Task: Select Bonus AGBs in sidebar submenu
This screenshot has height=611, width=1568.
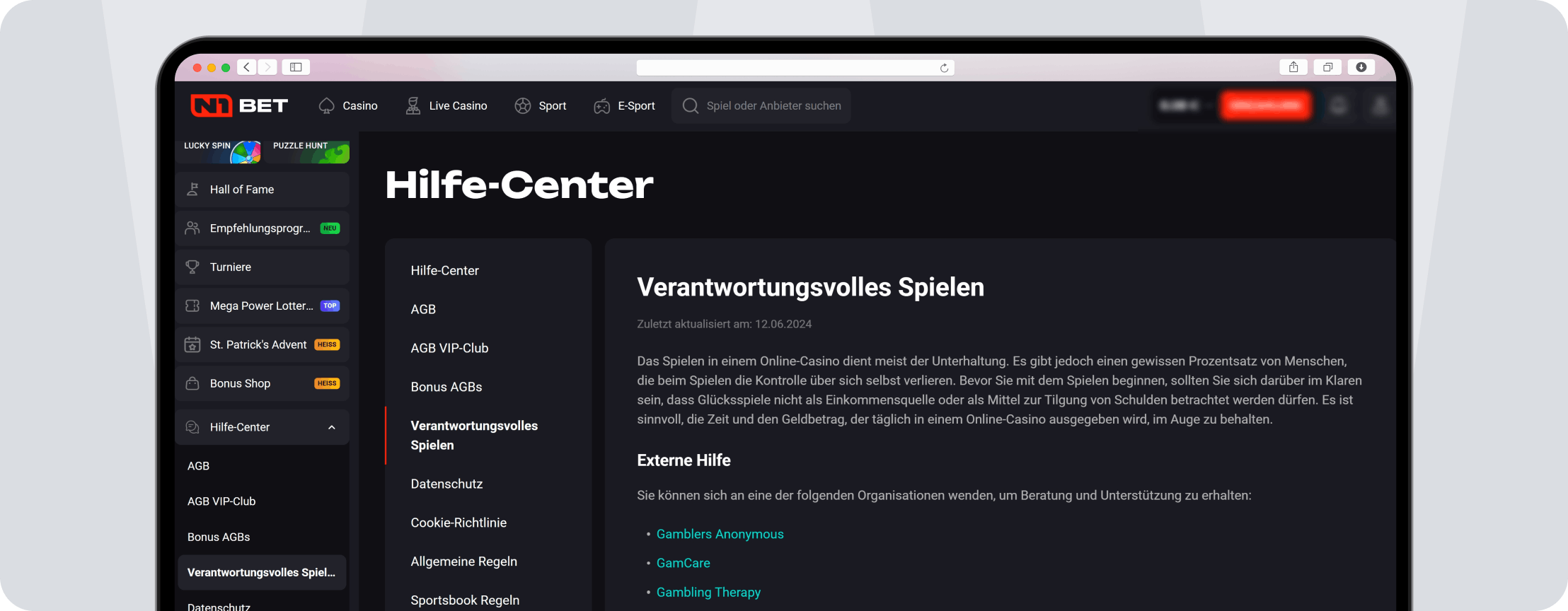Action: click(219, 537)
